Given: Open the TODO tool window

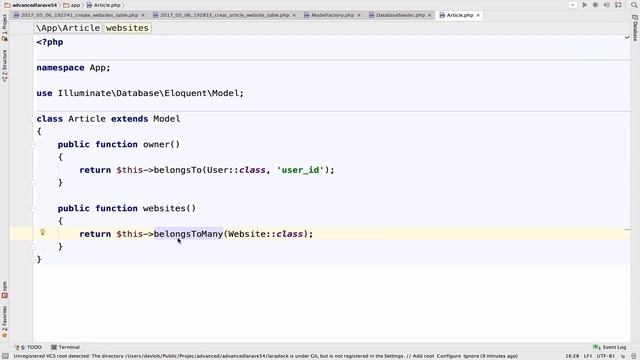Looking at the screenshot, I should pos(29,347).
